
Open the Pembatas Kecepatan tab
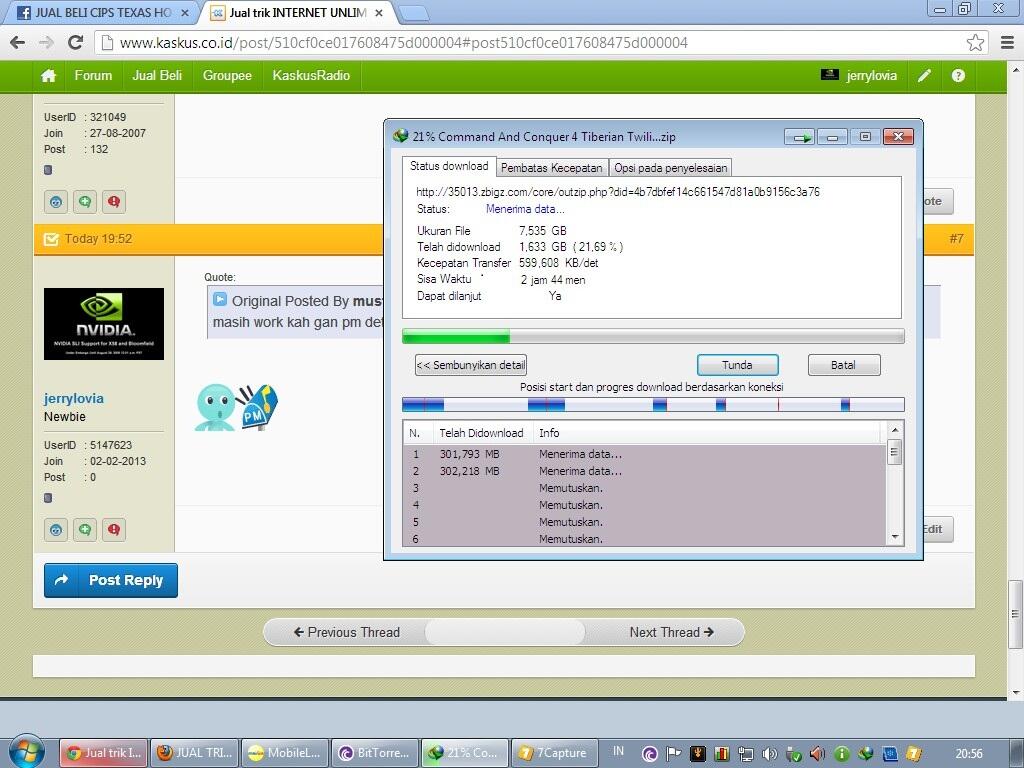point(552,168)
